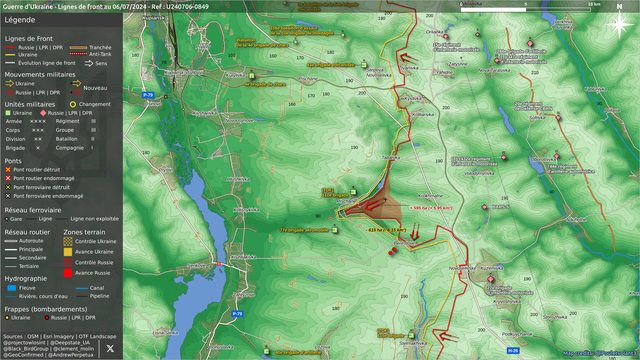
Task: Click the green Ukraine unit square in legend
Action: click(x=8, y=113)
